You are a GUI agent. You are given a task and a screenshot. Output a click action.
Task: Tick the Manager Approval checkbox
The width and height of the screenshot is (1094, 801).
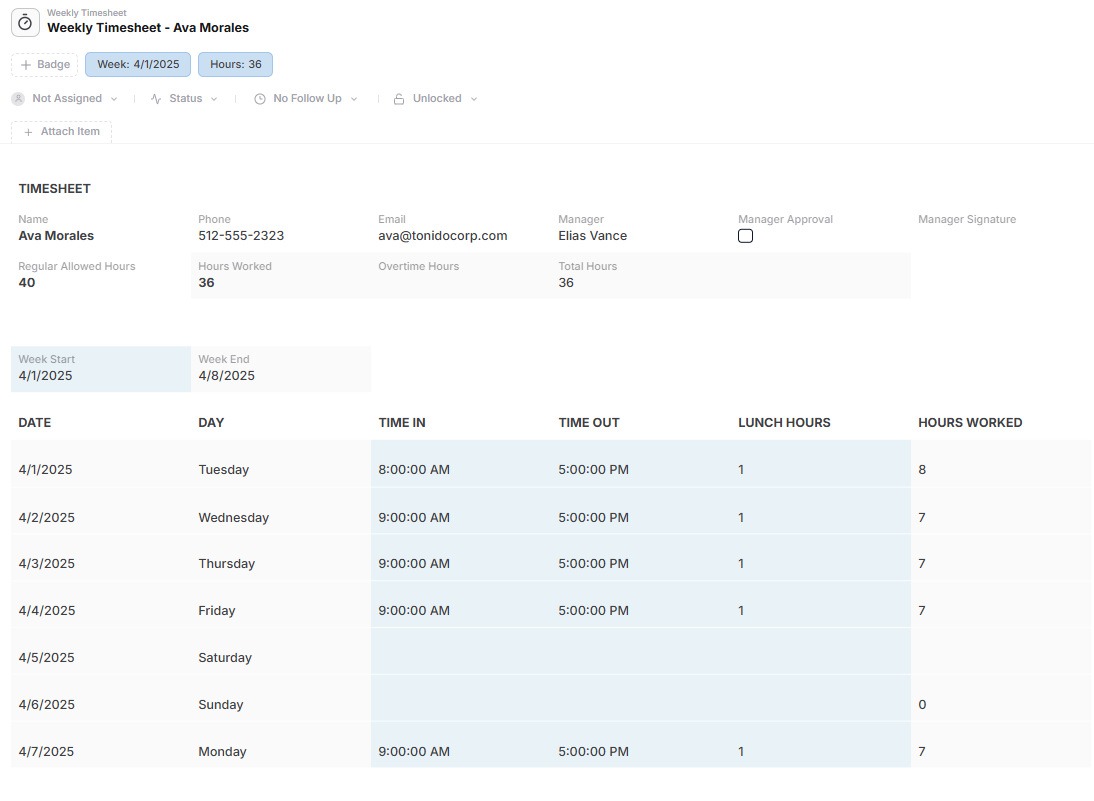pyautogui.click(x=745, y=236)
